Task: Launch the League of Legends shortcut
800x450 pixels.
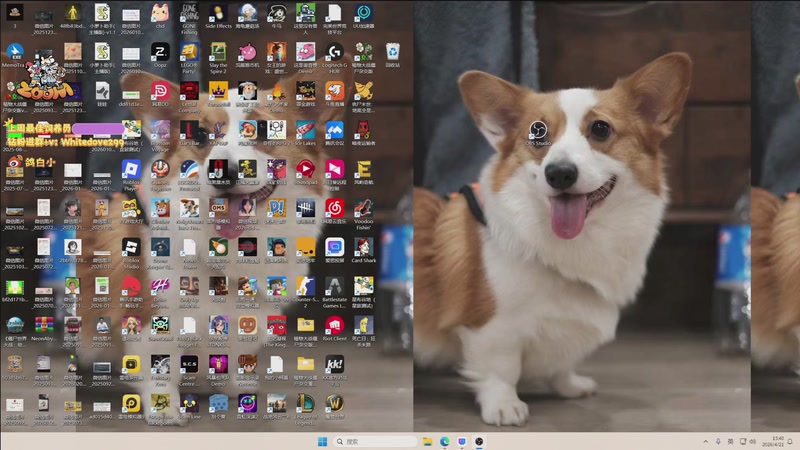Action: click(x=306, y=402)
